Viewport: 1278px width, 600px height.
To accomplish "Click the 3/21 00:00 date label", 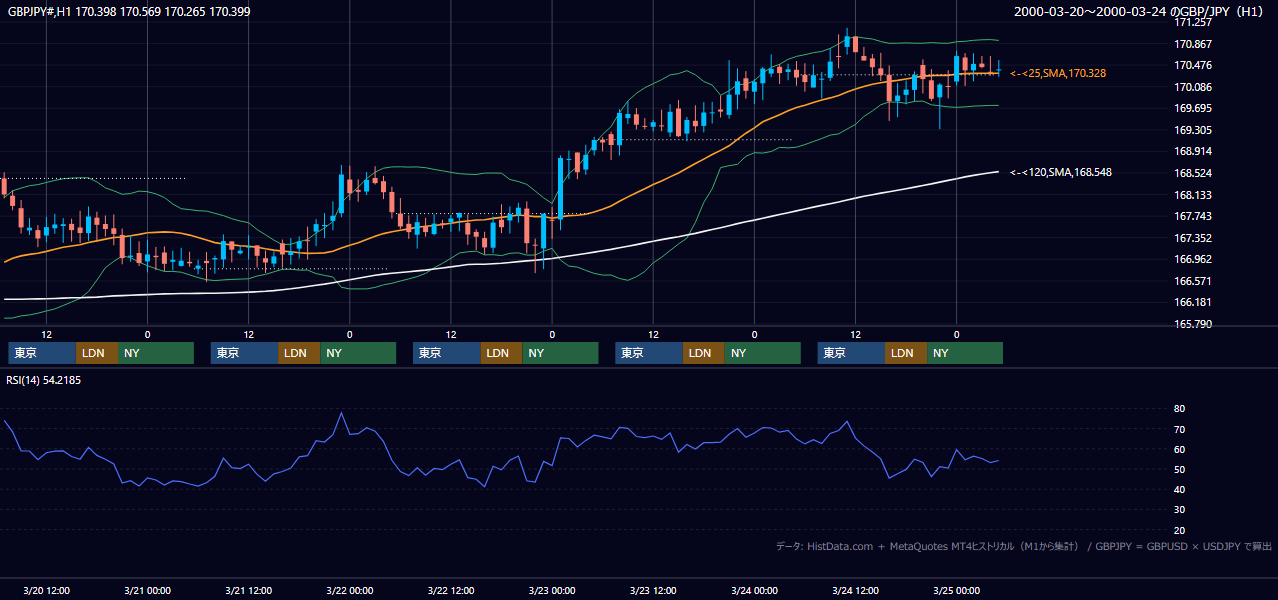I will [x=147, y=590].
